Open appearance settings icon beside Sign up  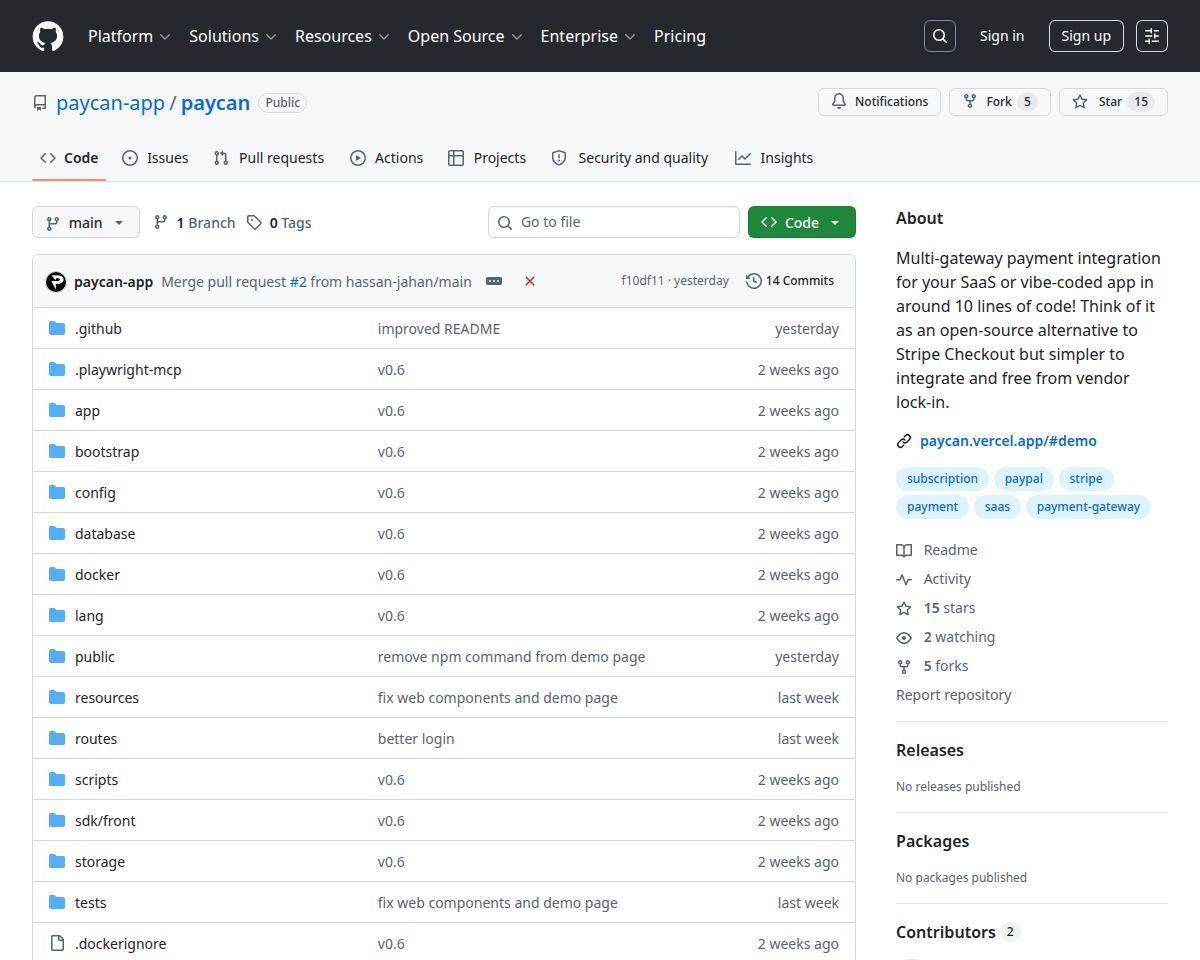1152,36
